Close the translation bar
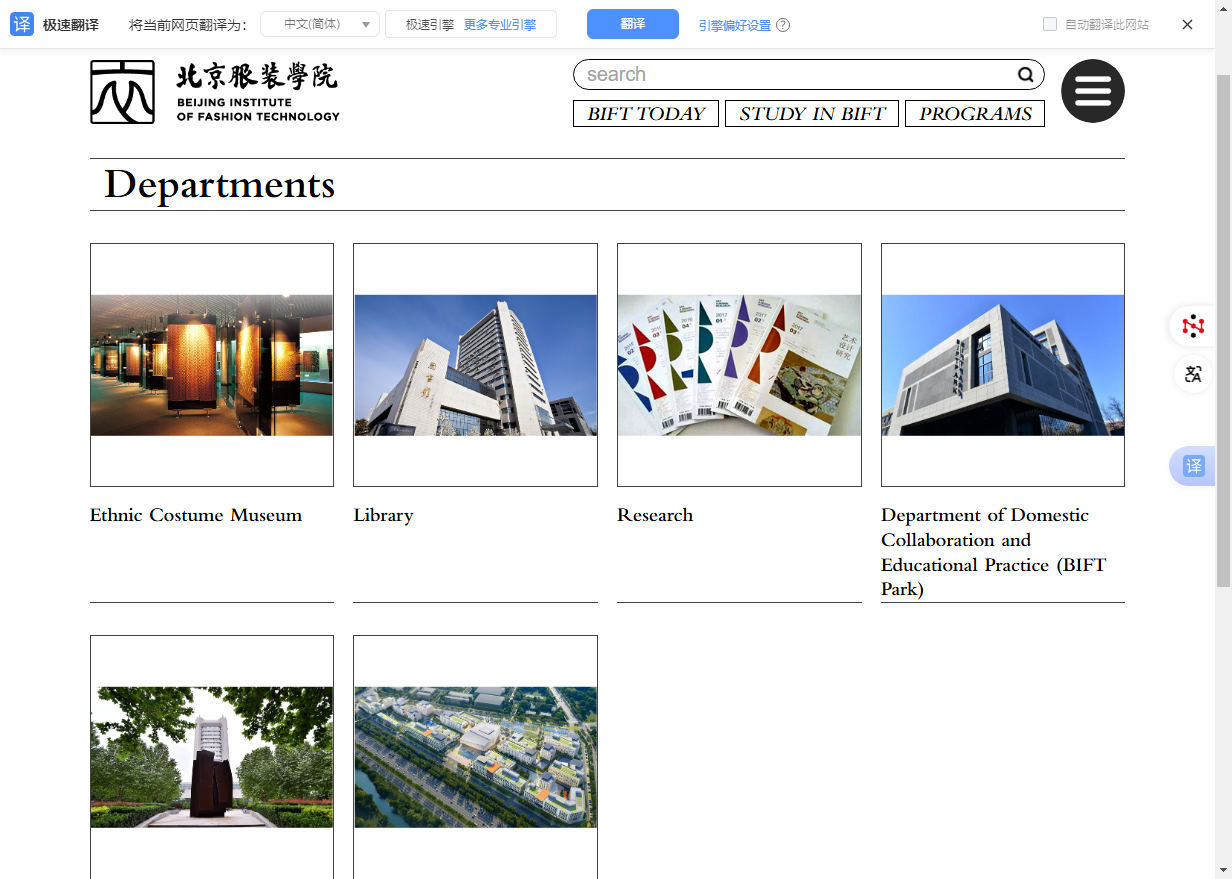The image size is (1232, 879). 1187,24
